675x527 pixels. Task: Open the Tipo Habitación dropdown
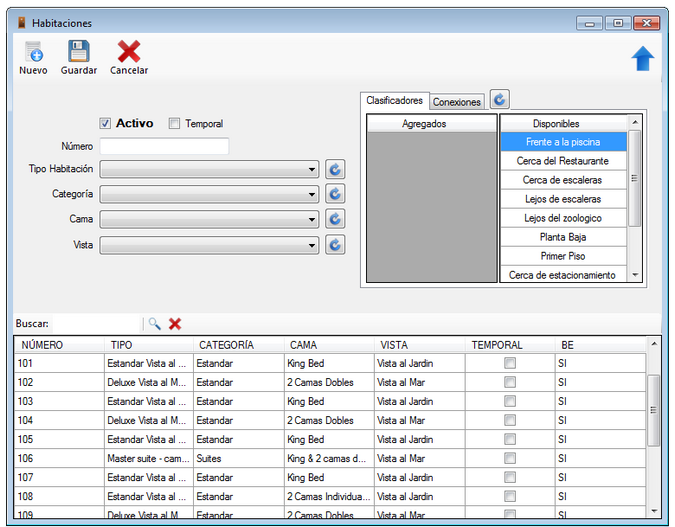tap(209, 169)
